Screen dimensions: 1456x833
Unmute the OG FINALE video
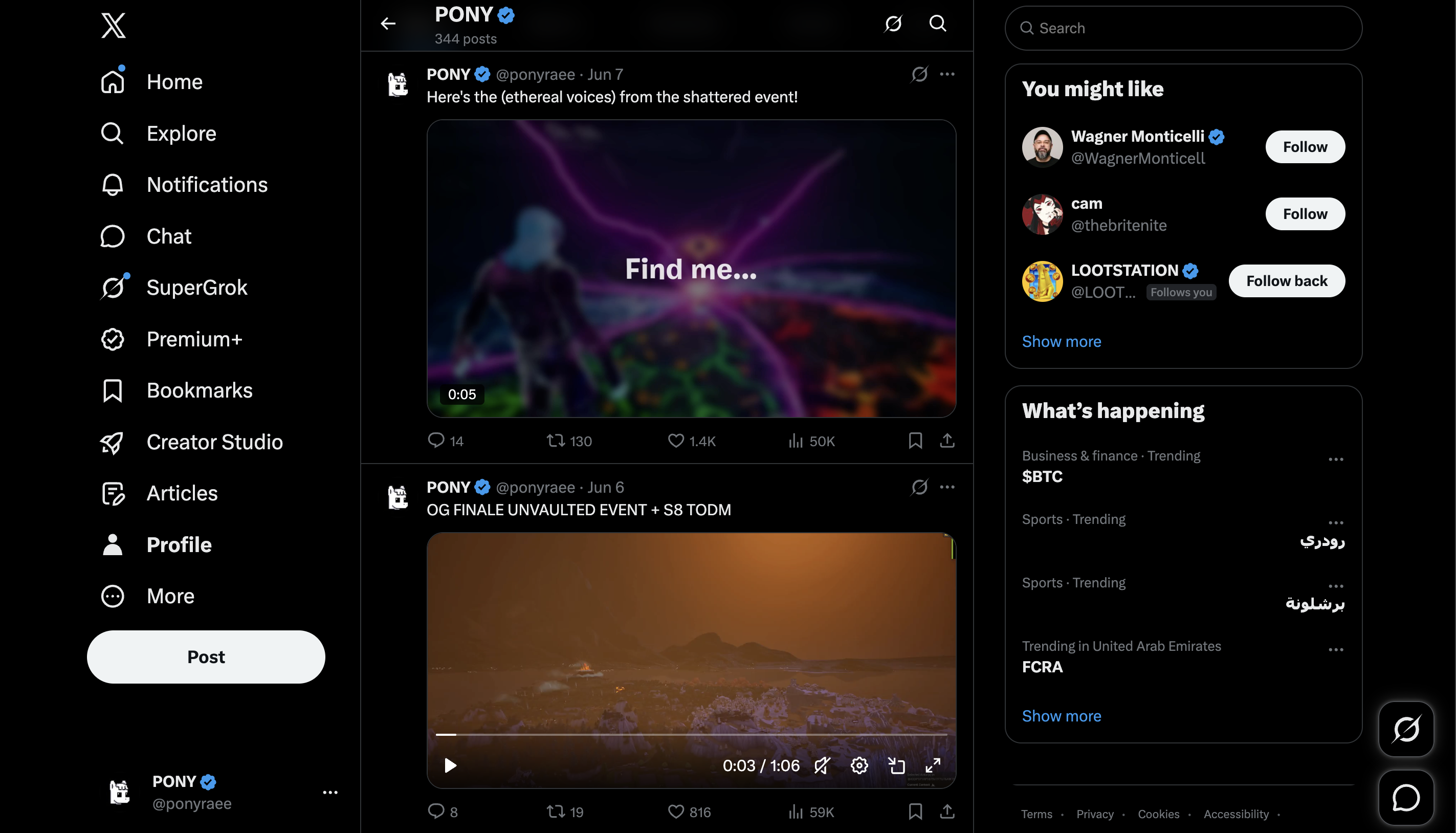coord(822,765)
